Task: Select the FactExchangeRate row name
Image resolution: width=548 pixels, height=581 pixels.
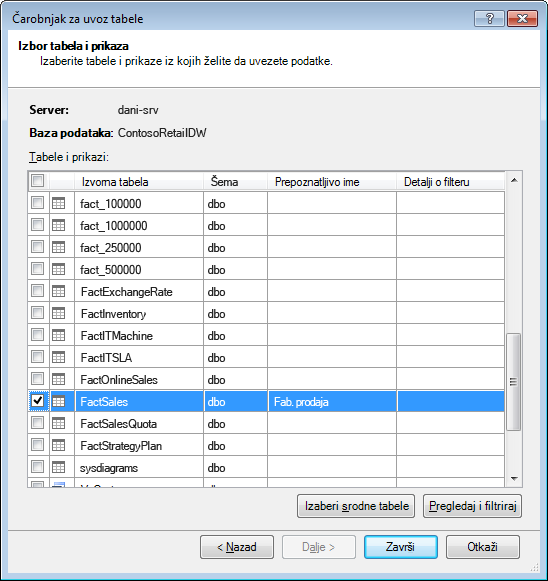Action: click(127, 292)
